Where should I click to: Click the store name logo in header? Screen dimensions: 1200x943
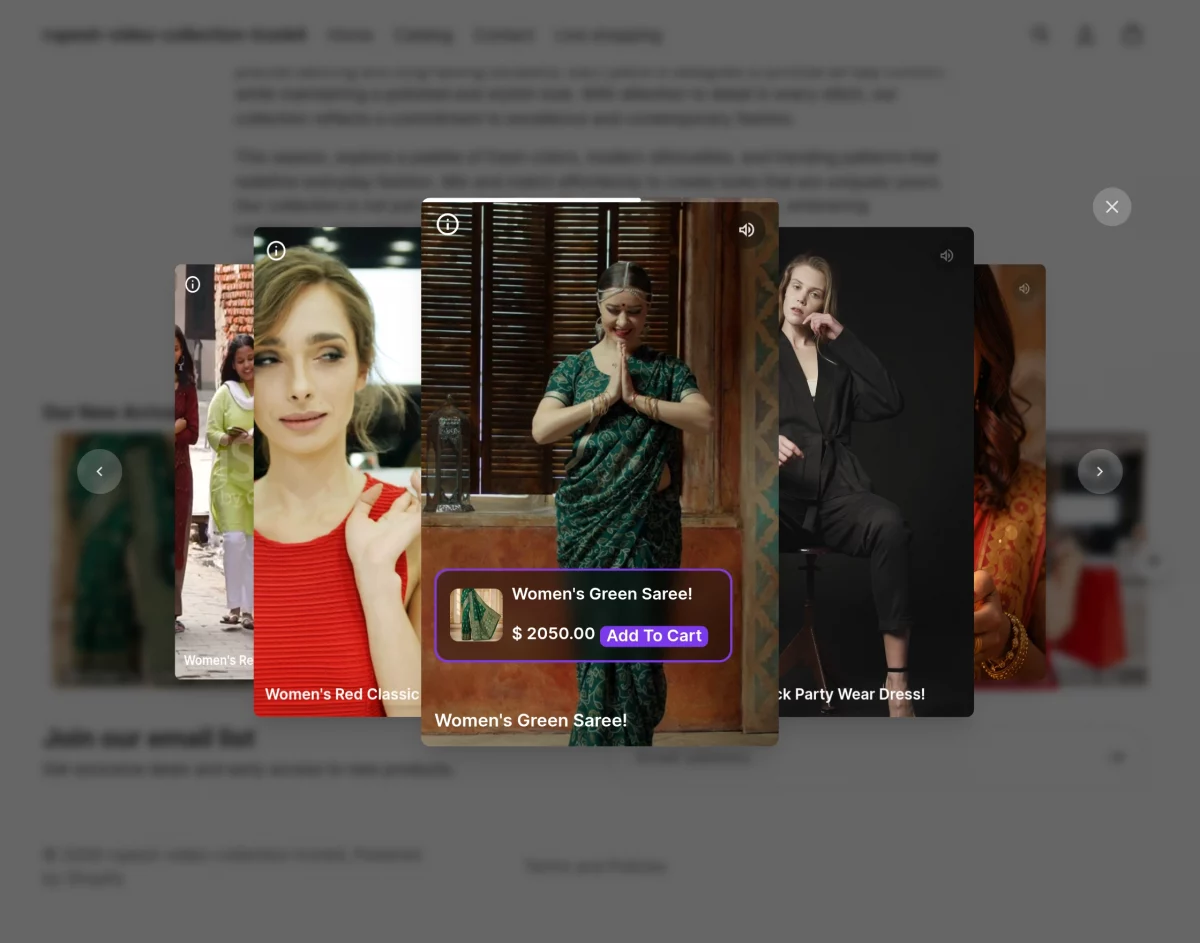pyautogui.click(x=174, y=35)
